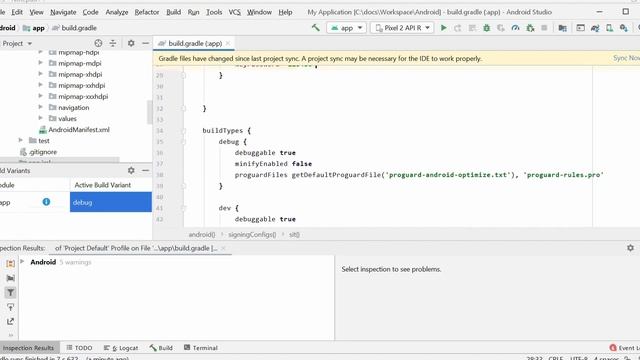Click the app breadcrumb in navigation bar
The width and height of the screenshot is (640, 360).
pyautogui.click(x=34, y=28)
